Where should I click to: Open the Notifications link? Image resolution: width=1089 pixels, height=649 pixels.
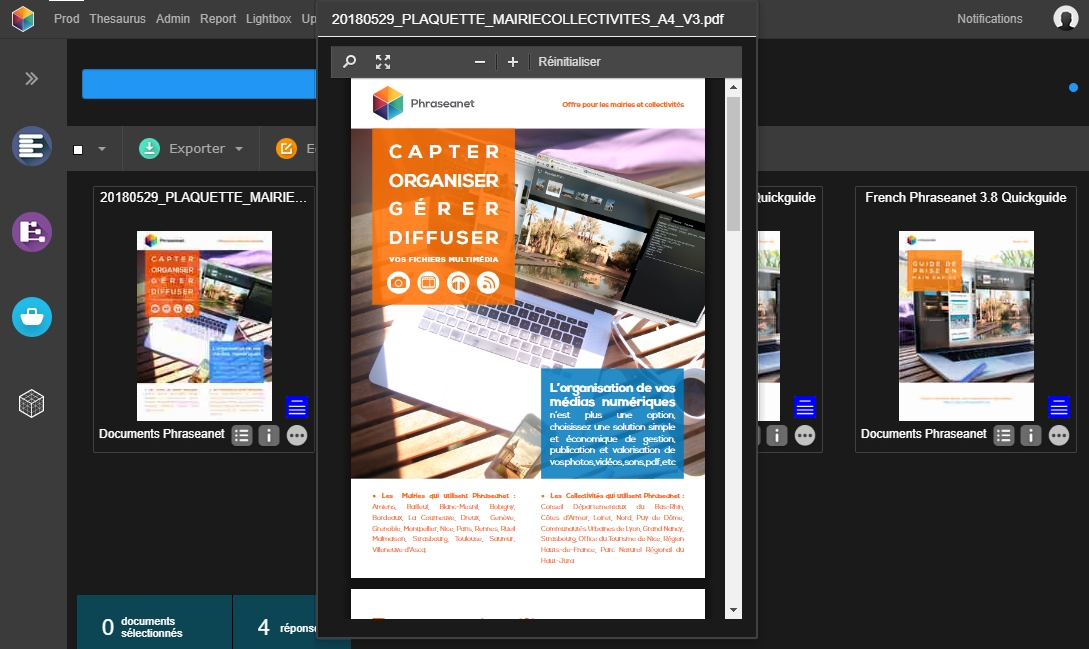[989, 19]
